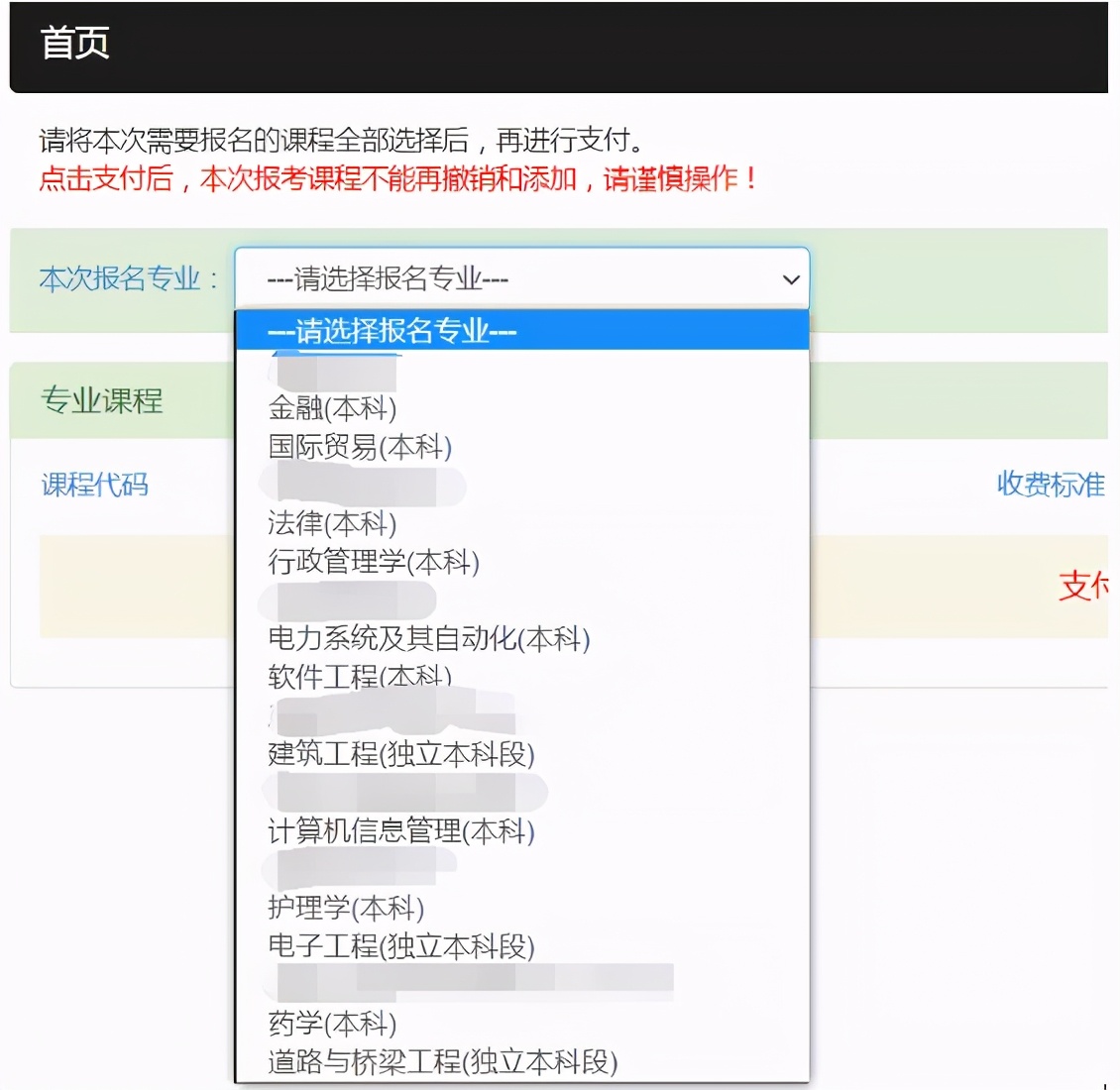Click the 收费标准 column header
Image resolution: width=1120 pixels, height=1090 pixels.
[x=1050, y=486]
